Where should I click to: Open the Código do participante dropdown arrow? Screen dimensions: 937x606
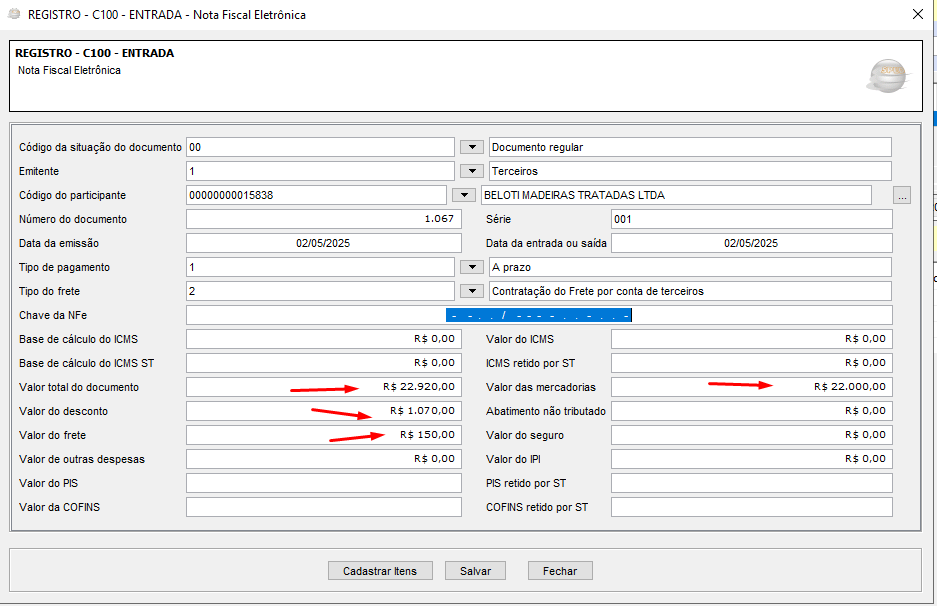coord(464,195)
